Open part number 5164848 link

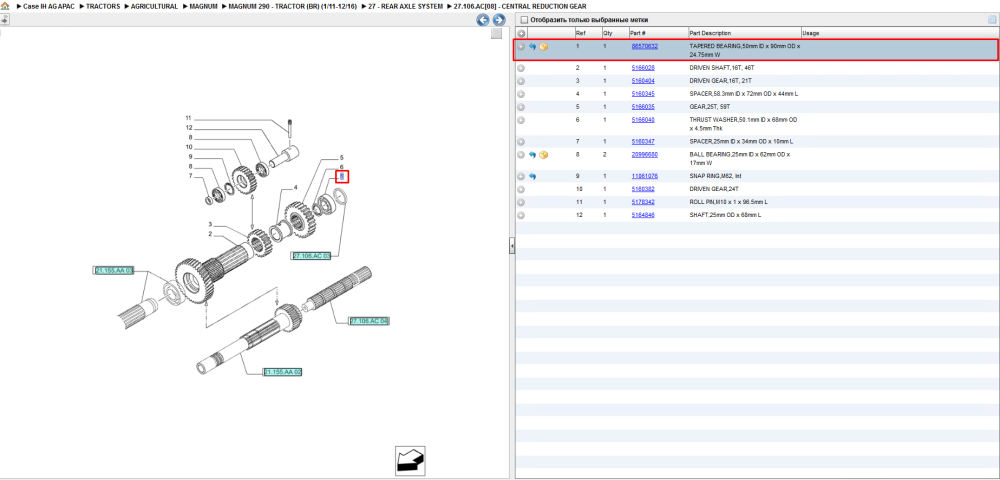pos(643,215)
